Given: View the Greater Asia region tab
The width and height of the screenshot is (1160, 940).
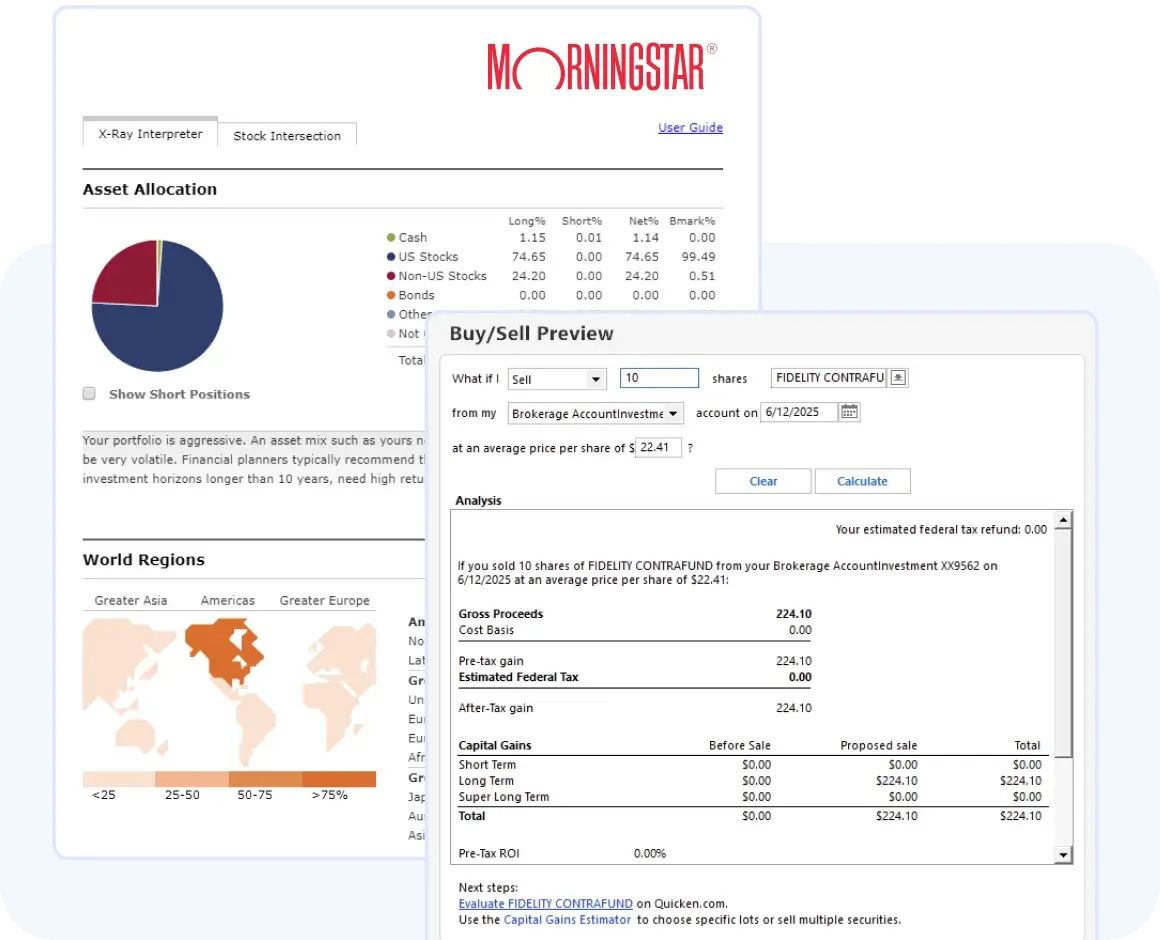Looking at the screenshot, I should pos(130,600).
